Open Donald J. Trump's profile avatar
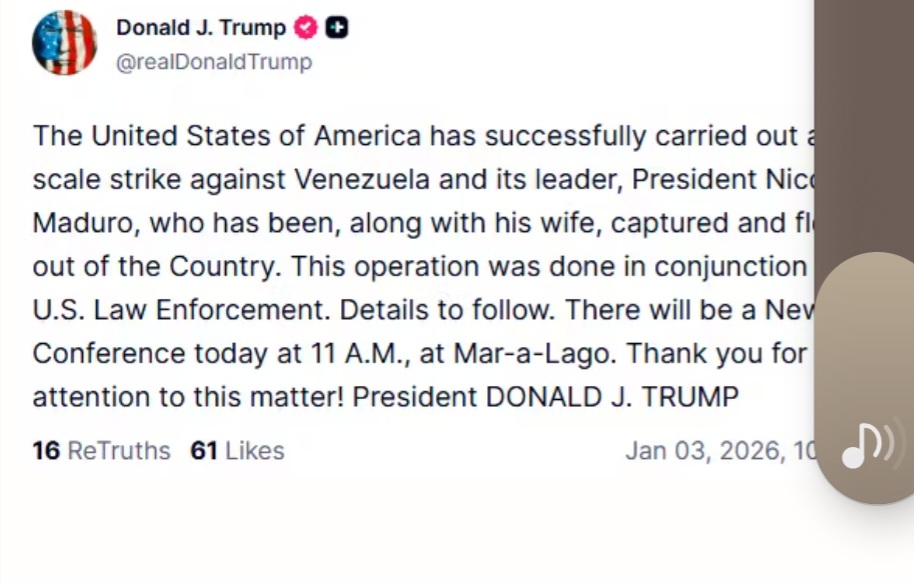Screen dimensions: 914x585 tap(64, 43)
